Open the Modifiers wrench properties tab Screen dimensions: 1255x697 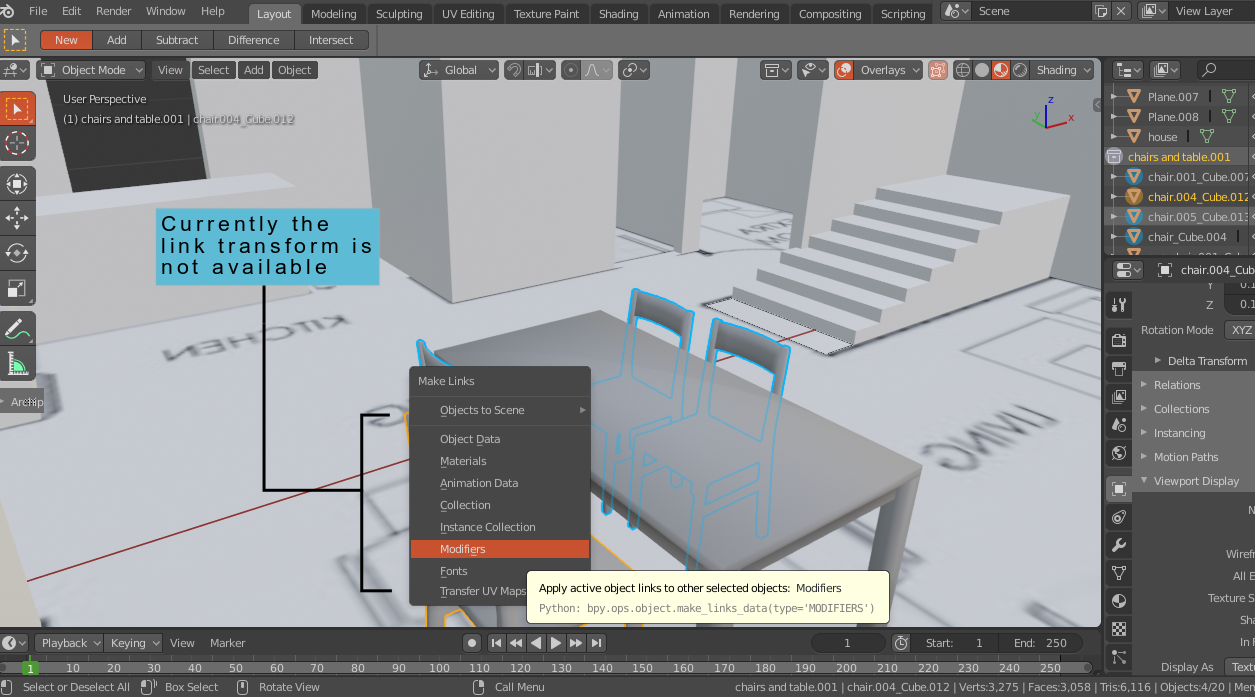(1119, 545)
